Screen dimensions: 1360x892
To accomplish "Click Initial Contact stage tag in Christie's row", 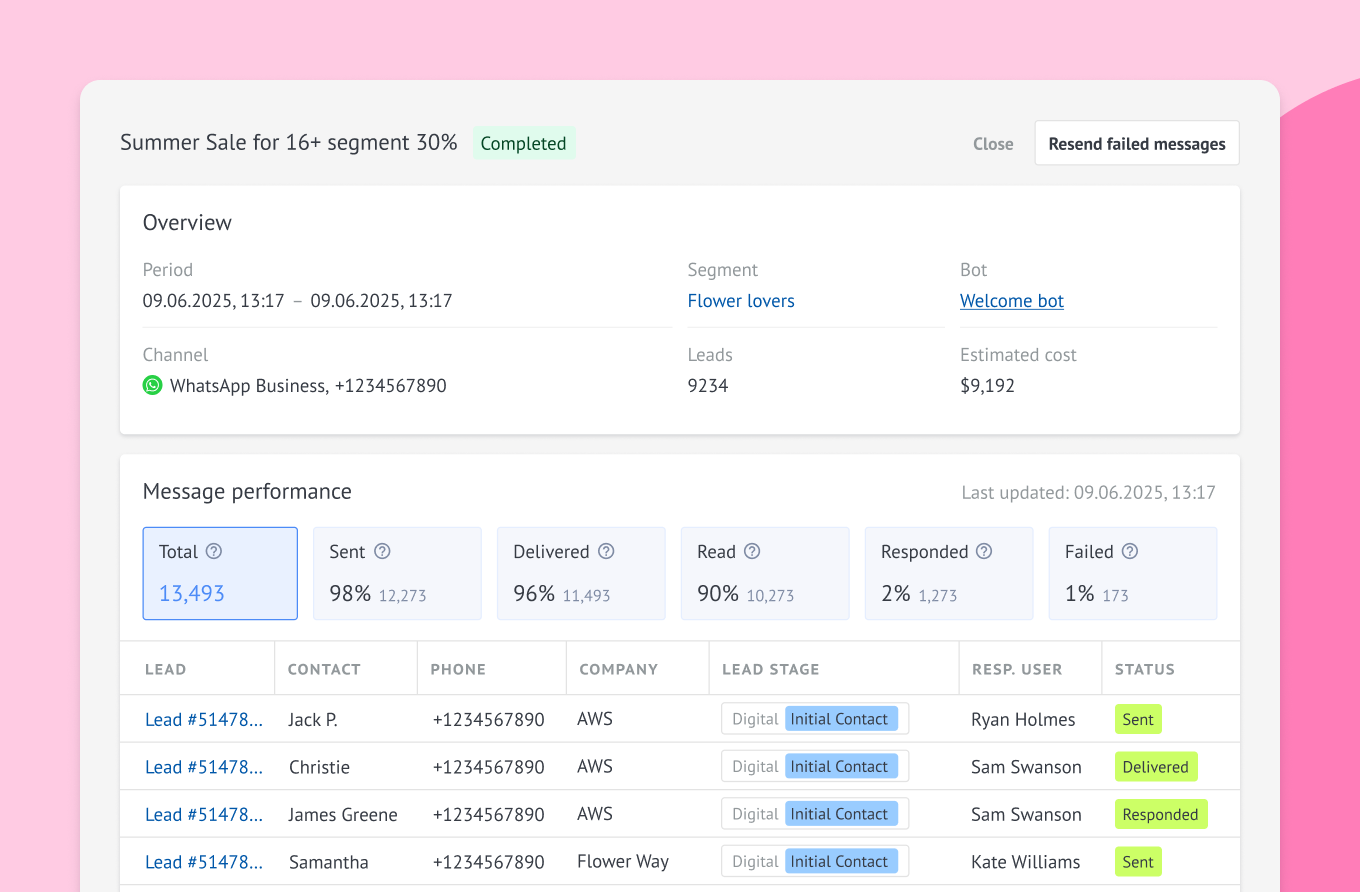I will click(x=840, y=767).
